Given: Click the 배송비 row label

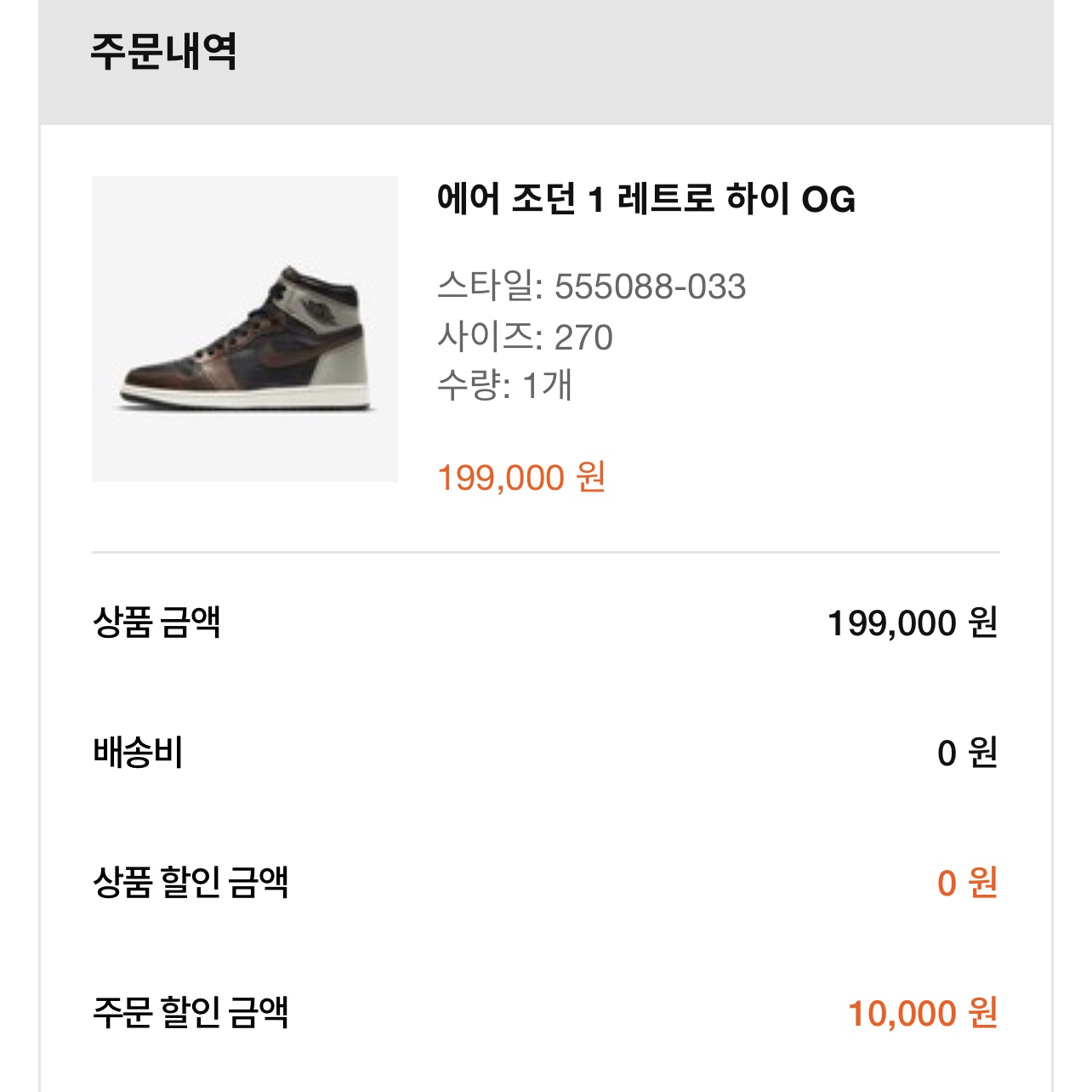Looking at the screenshot, I should [138, 753].
